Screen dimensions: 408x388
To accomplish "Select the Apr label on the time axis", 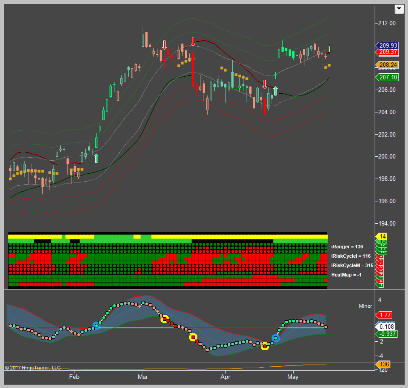I will coord(225,377).
